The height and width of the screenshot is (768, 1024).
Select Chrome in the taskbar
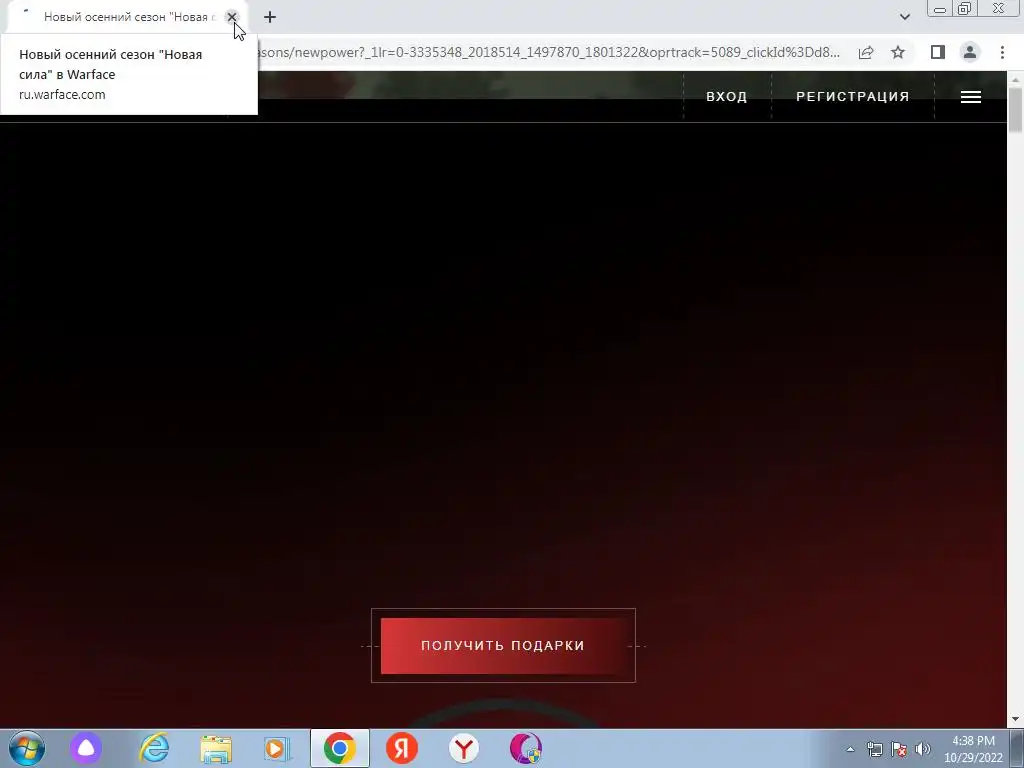(x=340, y=748)
